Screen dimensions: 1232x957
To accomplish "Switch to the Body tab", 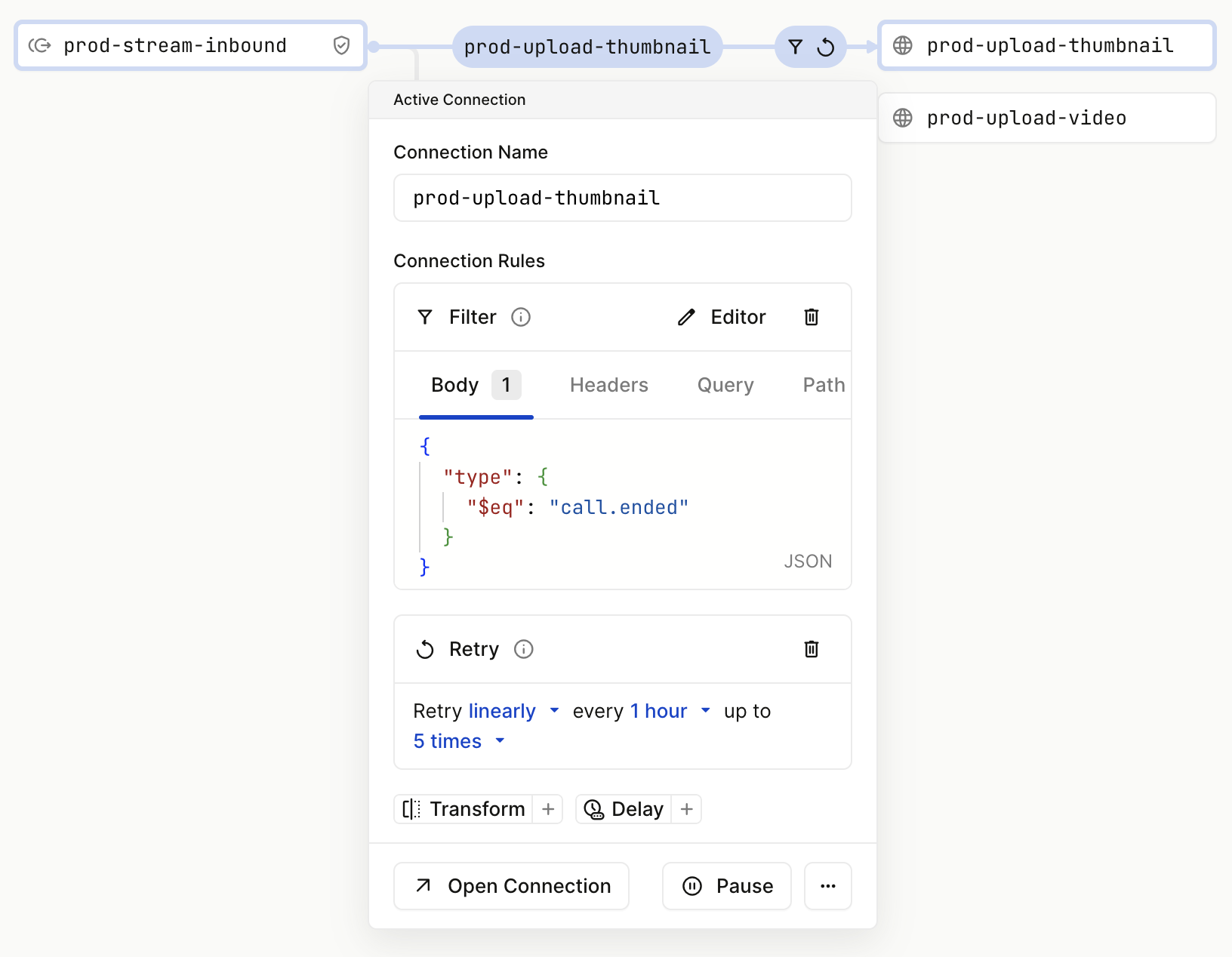I will click(x=476, y=385).
